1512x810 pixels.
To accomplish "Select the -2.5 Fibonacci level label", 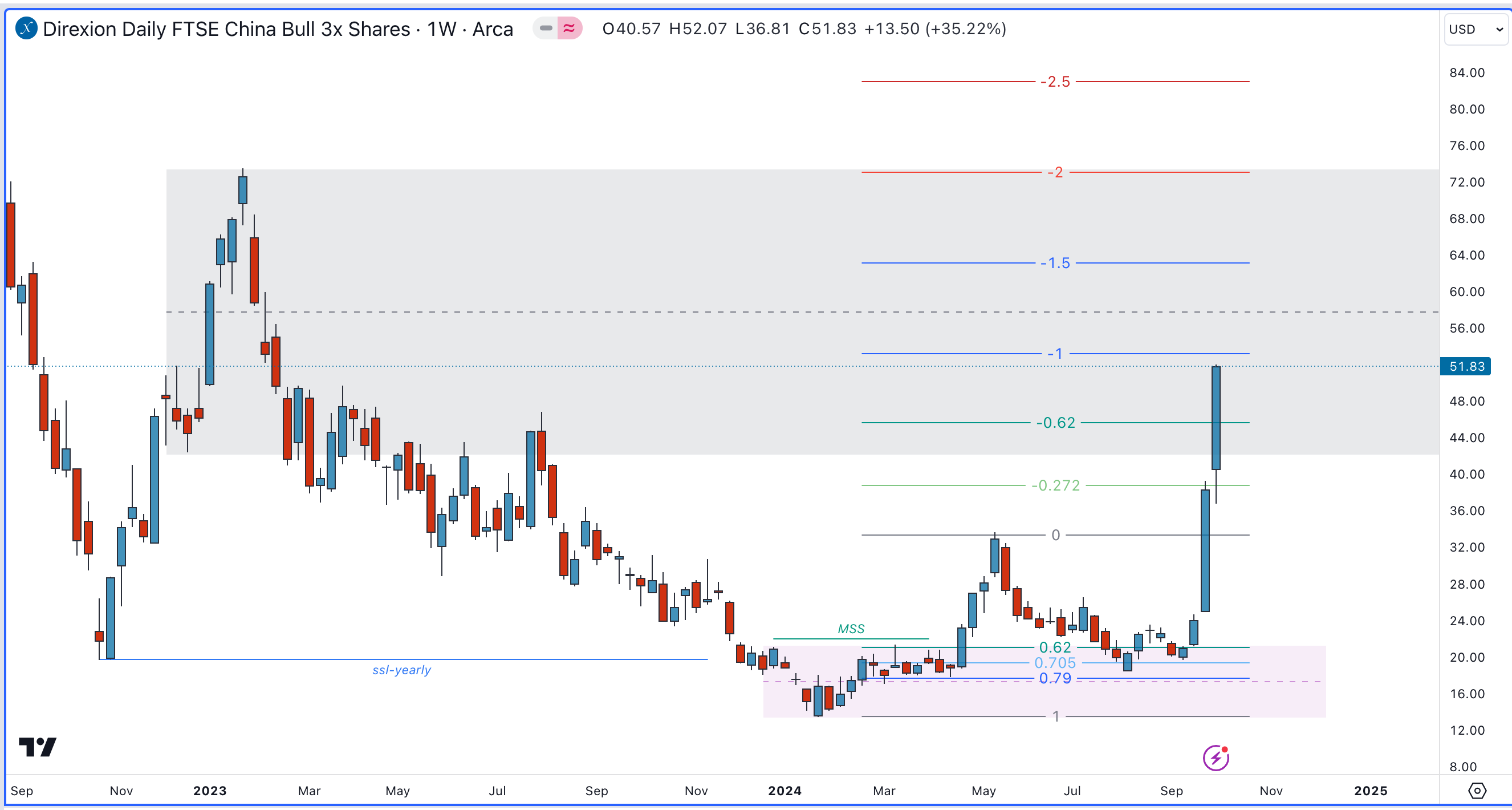I will click(x=1055, y=82).
